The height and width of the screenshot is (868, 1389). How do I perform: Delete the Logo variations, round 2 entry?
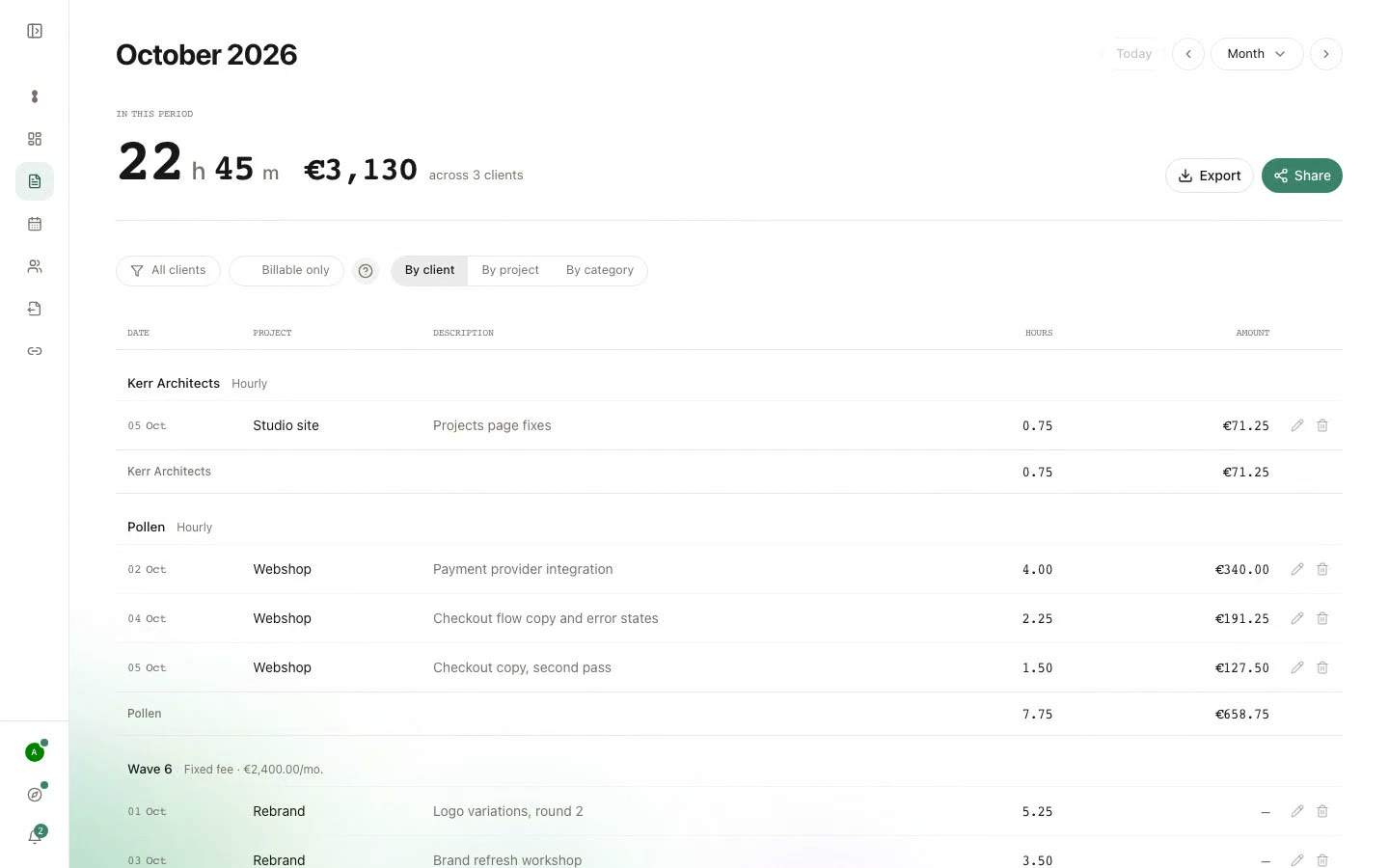1322,811
